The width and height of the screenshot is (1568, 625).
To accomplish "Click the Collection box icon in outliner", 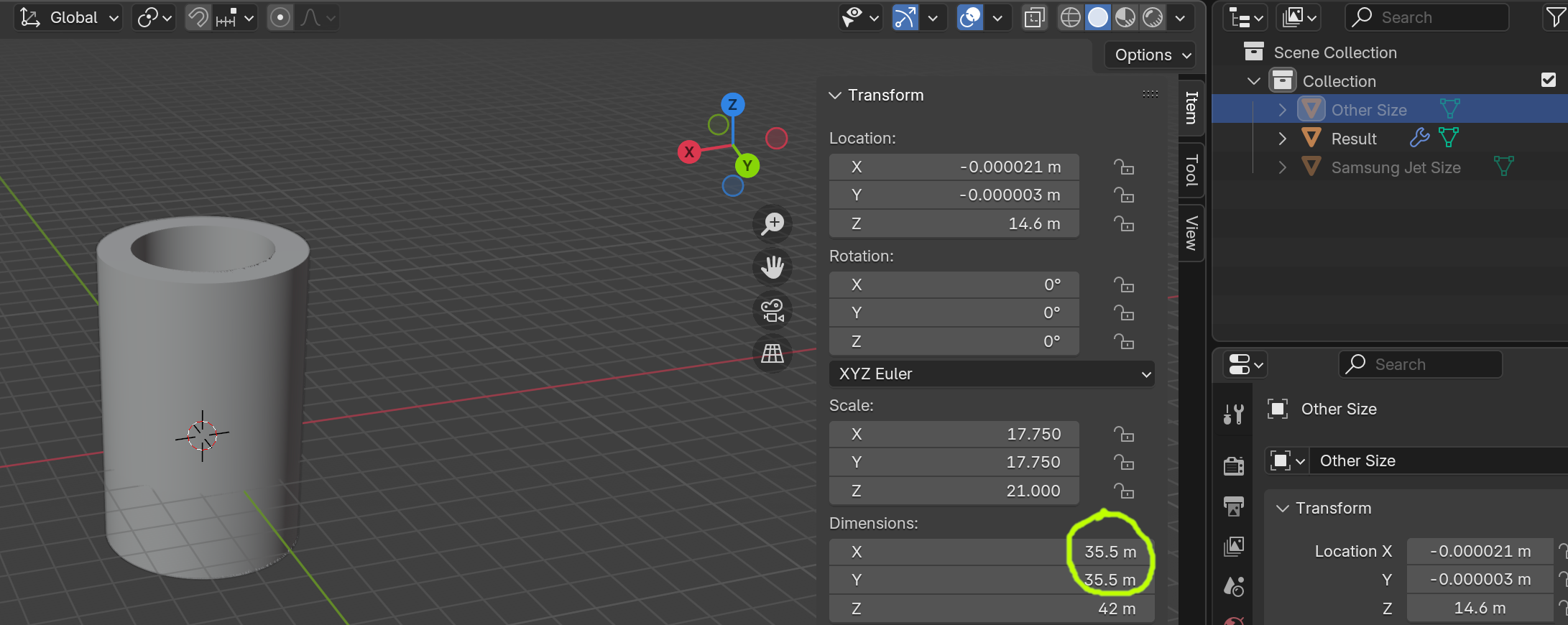I will 1283,80.
